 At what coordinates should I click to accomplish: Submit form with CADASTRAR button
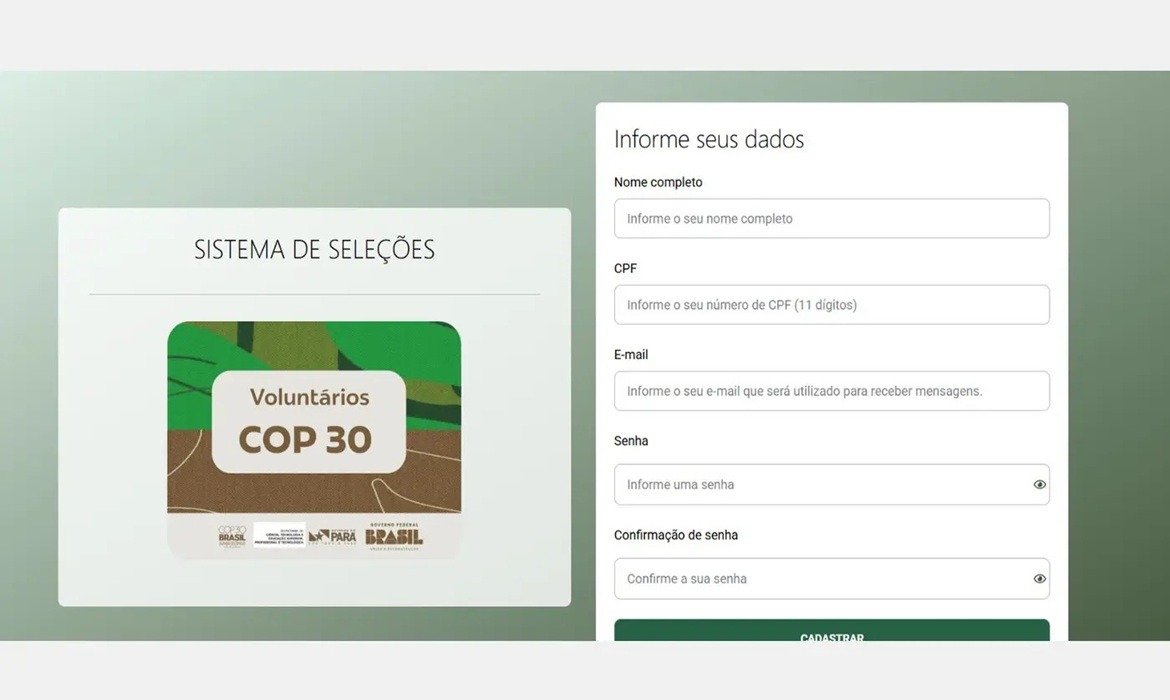831,631
